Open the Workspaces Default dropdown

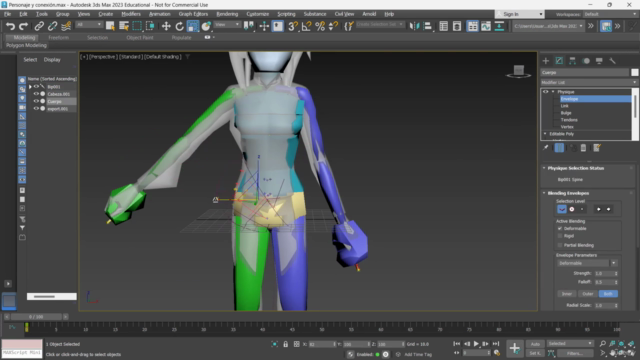click(610, 14)
